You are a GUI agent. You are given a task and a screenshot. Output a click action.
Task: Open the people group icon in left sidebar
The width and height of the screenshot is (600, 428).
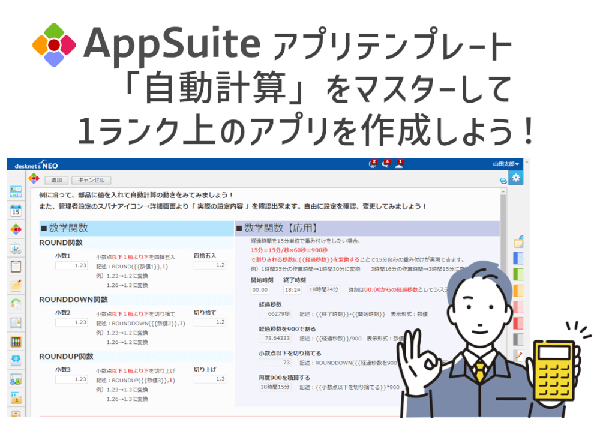tap(16, 379)
